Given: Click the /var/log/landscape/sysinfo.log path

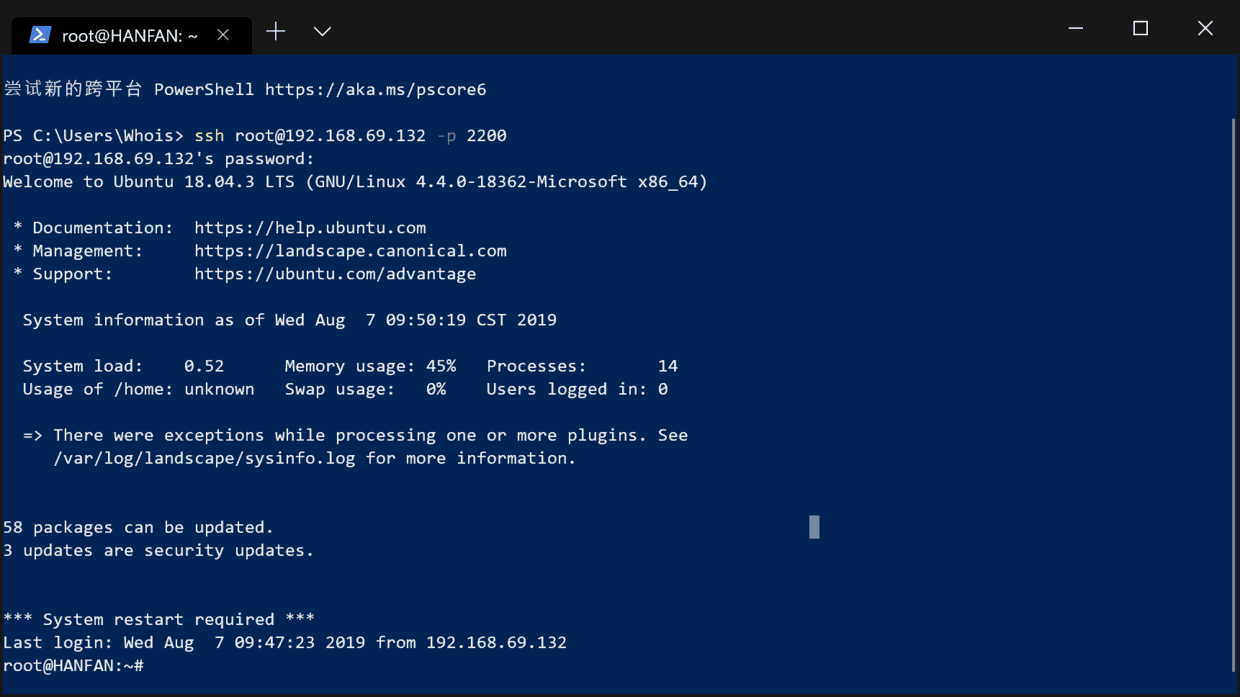Looking at the screenshot, I should click(205, 459).
